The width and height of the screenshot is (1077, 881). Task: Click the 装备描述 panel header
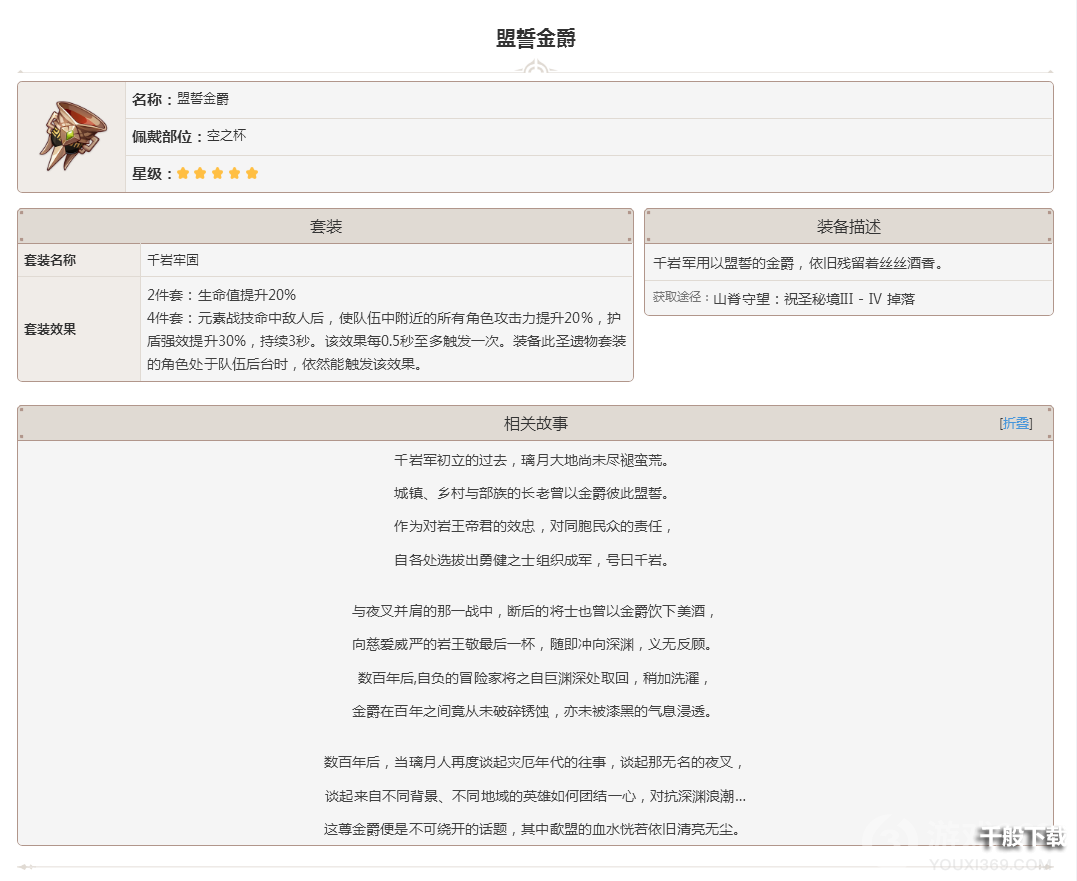coord(848,227)
